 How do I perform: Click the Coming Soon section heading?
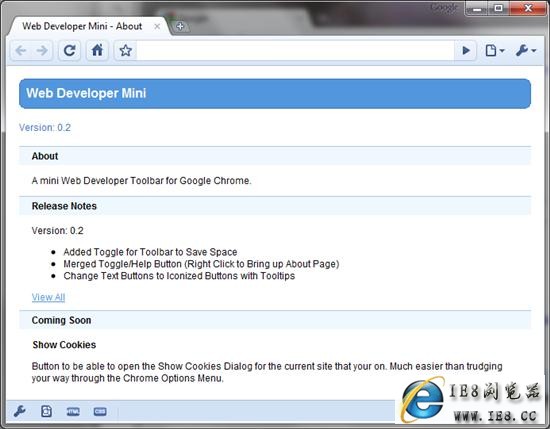61,320
